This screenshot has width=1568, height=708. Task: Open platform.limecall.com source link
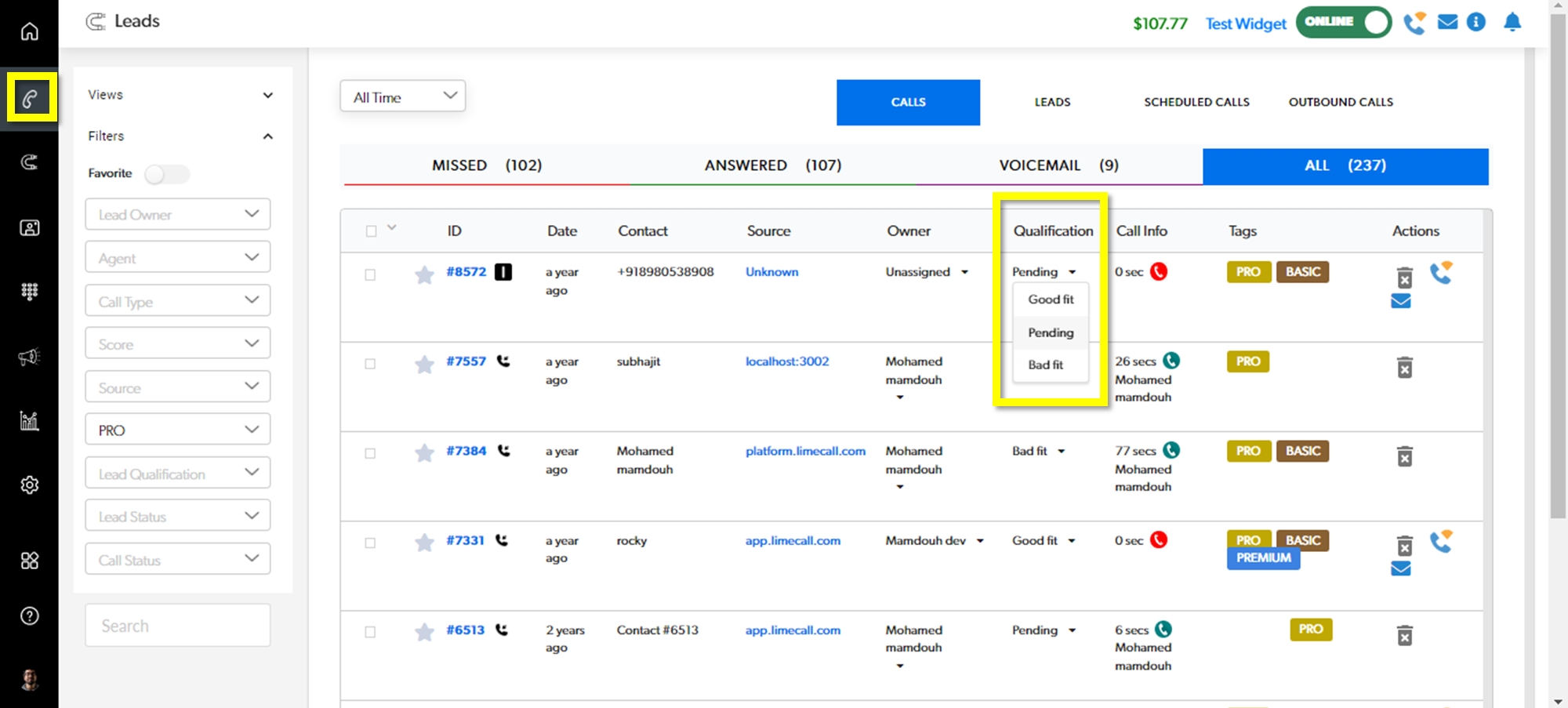pos(805,452)
